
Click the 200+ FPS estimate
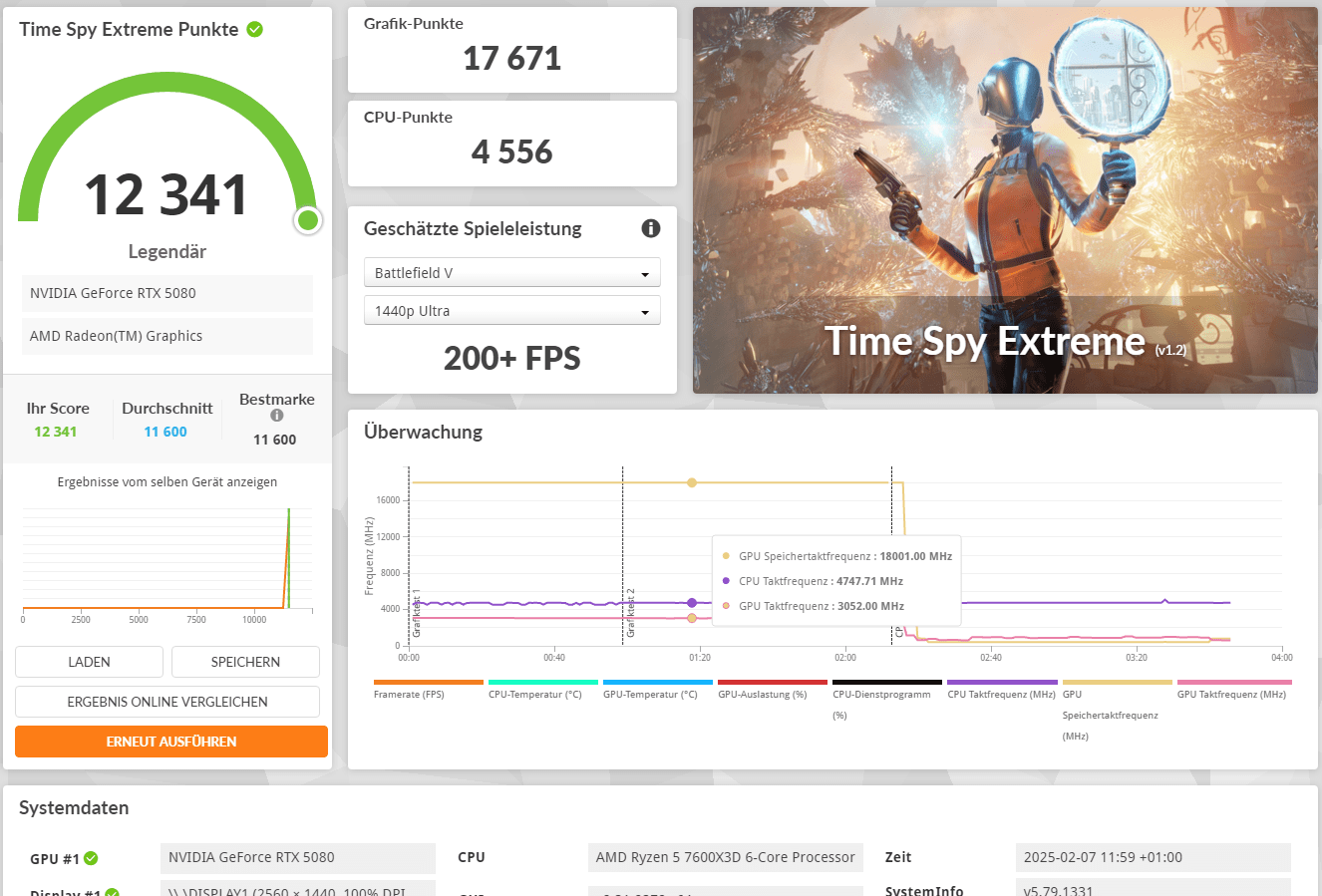[512, 359]
